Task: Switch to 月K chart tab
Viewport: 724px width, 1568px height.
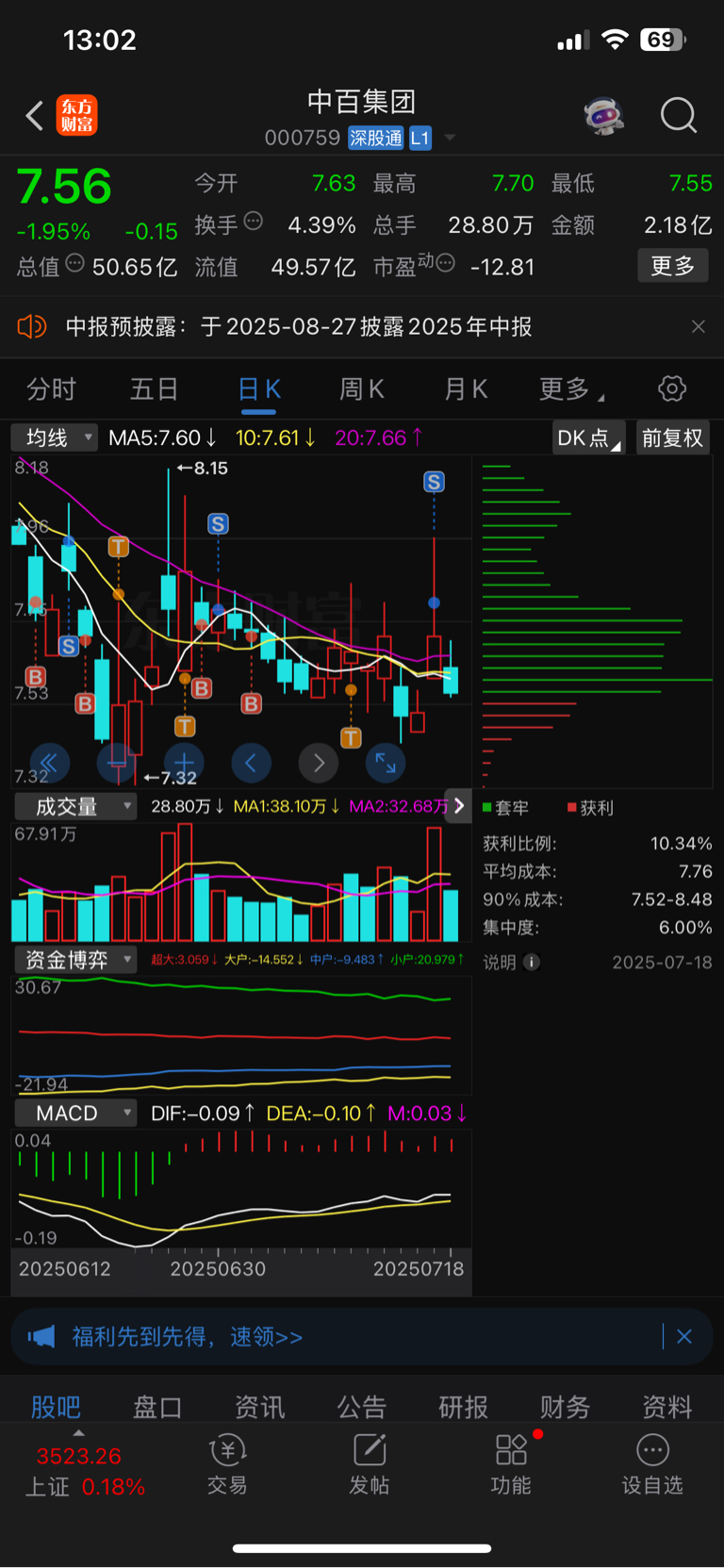Action: click(465, 388)
